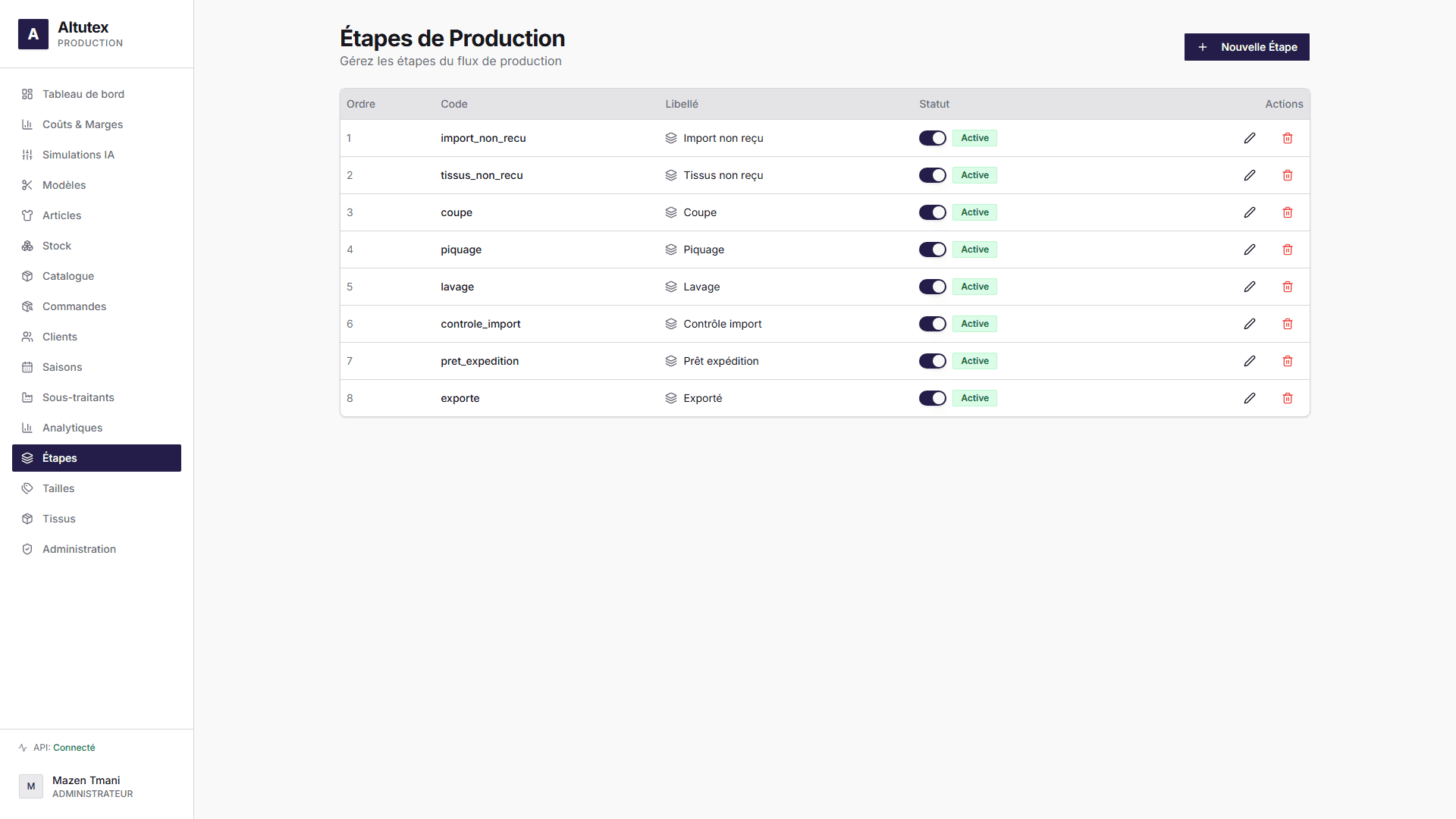This screenshot has height=819, width=1456.
Task: Switch off the Exporté step
Action: point(933,398)
